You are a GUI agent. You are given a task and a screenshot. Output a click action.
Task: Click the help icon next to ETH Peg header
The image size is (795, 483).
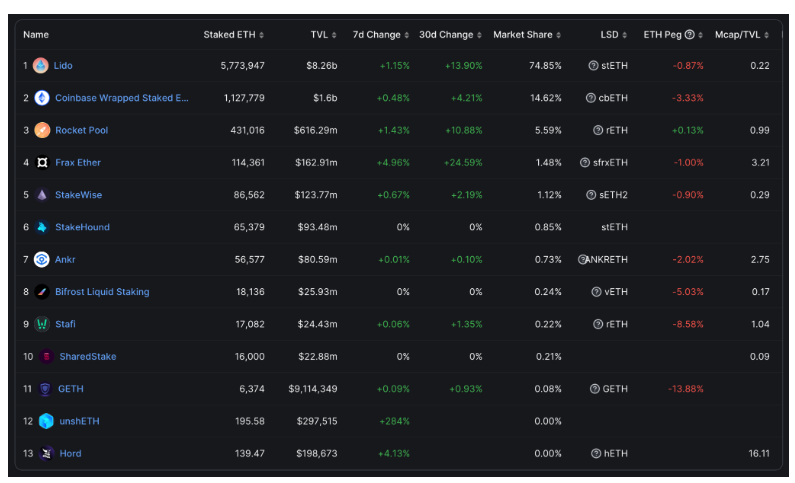[x=689, y=34]
